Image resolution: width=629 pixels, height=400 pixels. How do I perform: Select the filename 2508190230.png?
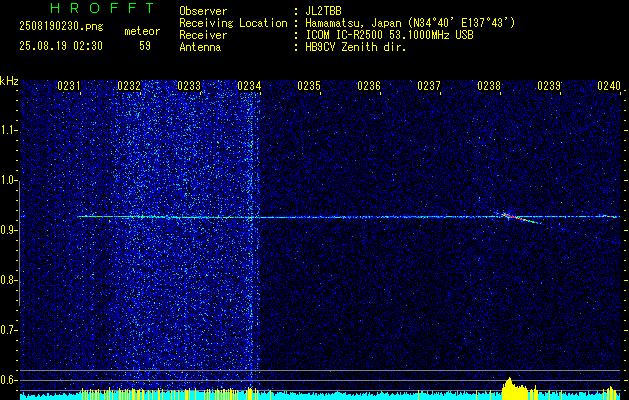[x=61, y=27]
